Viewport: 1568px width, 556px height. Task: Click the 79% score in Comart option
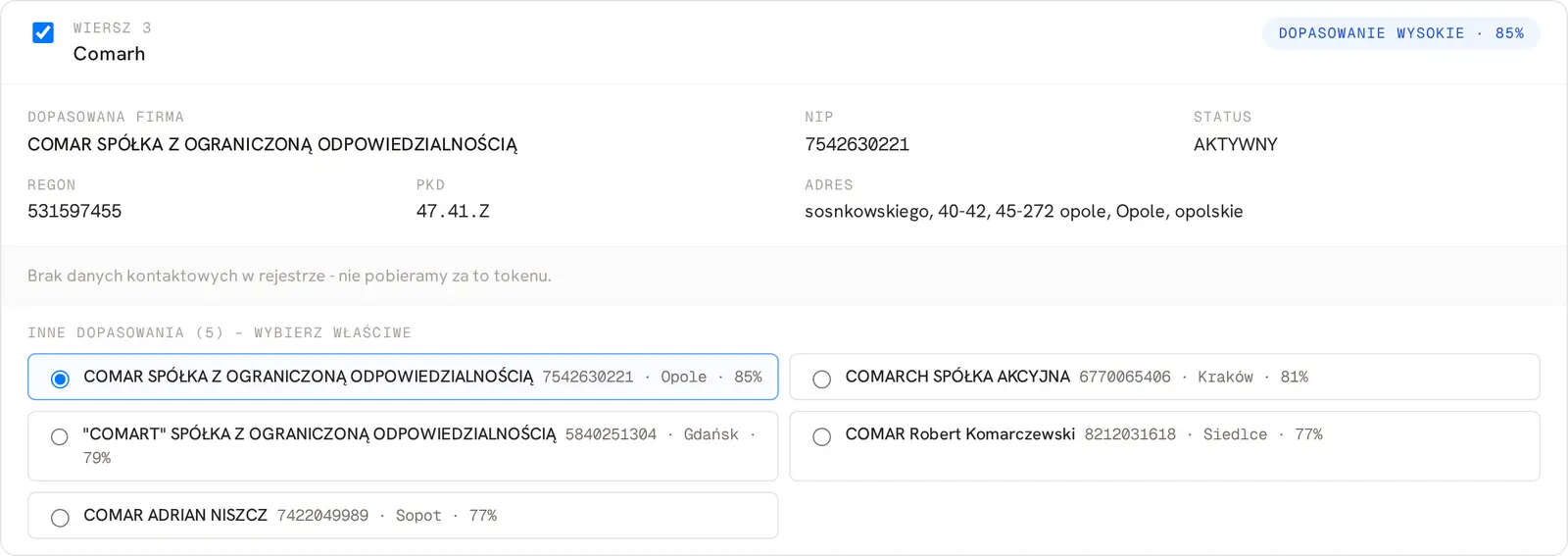97,458
